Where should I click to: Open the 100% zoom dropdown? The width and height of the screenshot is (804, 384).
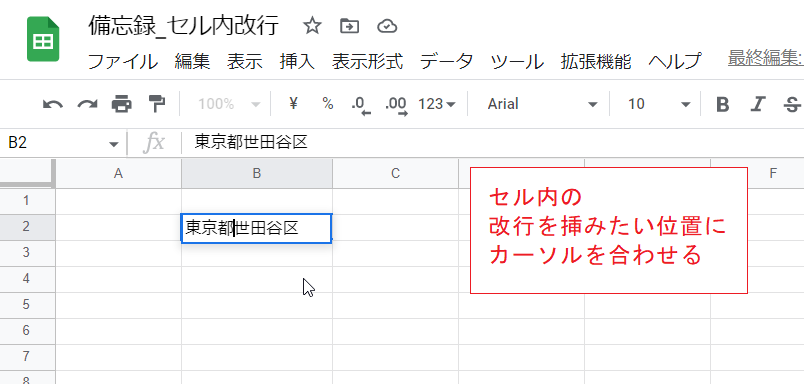229,105
